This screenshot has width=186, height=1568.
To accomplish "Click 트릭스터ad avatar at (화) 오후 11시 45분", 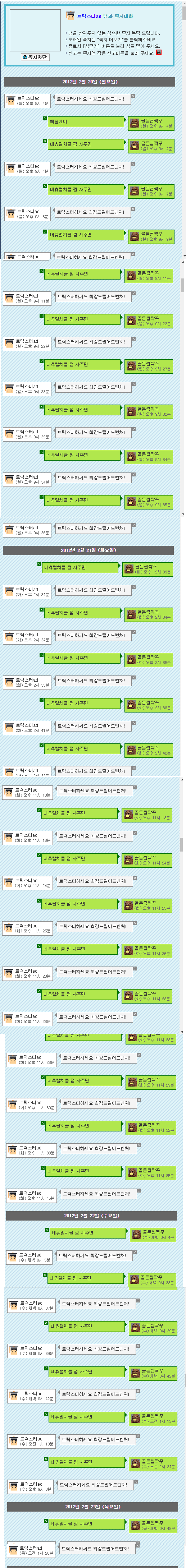I will [13, 1195].
